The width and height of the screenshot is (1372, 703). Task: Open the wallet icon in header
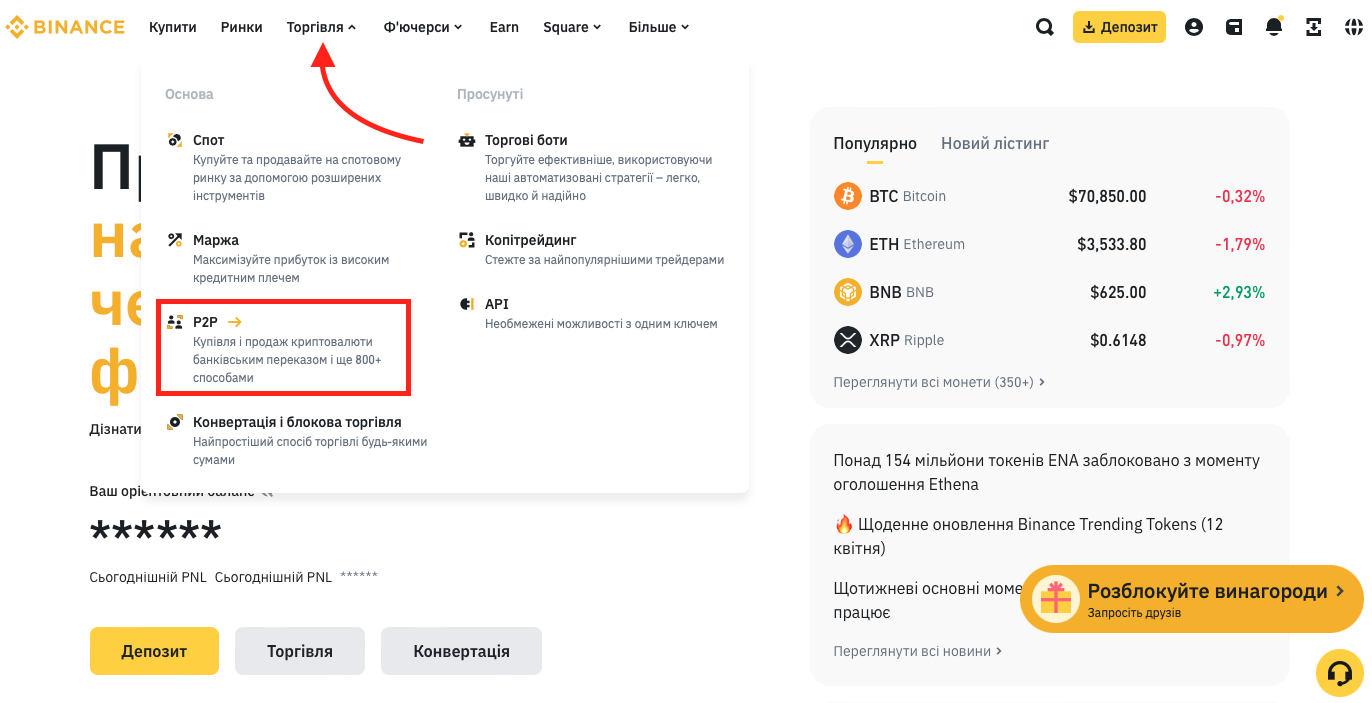[x=1234, y=27]
